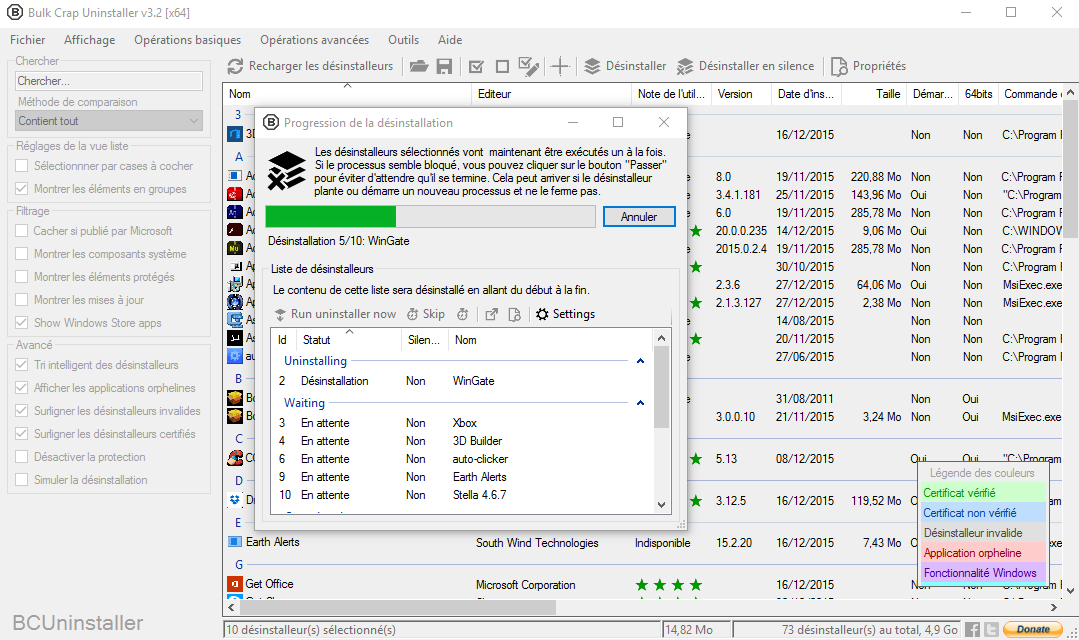The image size is (1079, 640).
Task: Click the scroll down arrow in dialog list
Action: 661,504
